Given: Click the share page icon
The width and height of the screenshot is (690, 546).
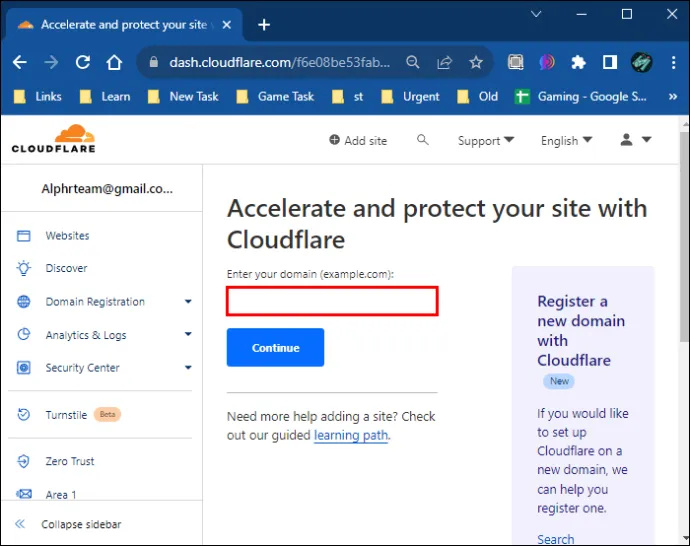Looking at the screenshot, I should point(444,62).
